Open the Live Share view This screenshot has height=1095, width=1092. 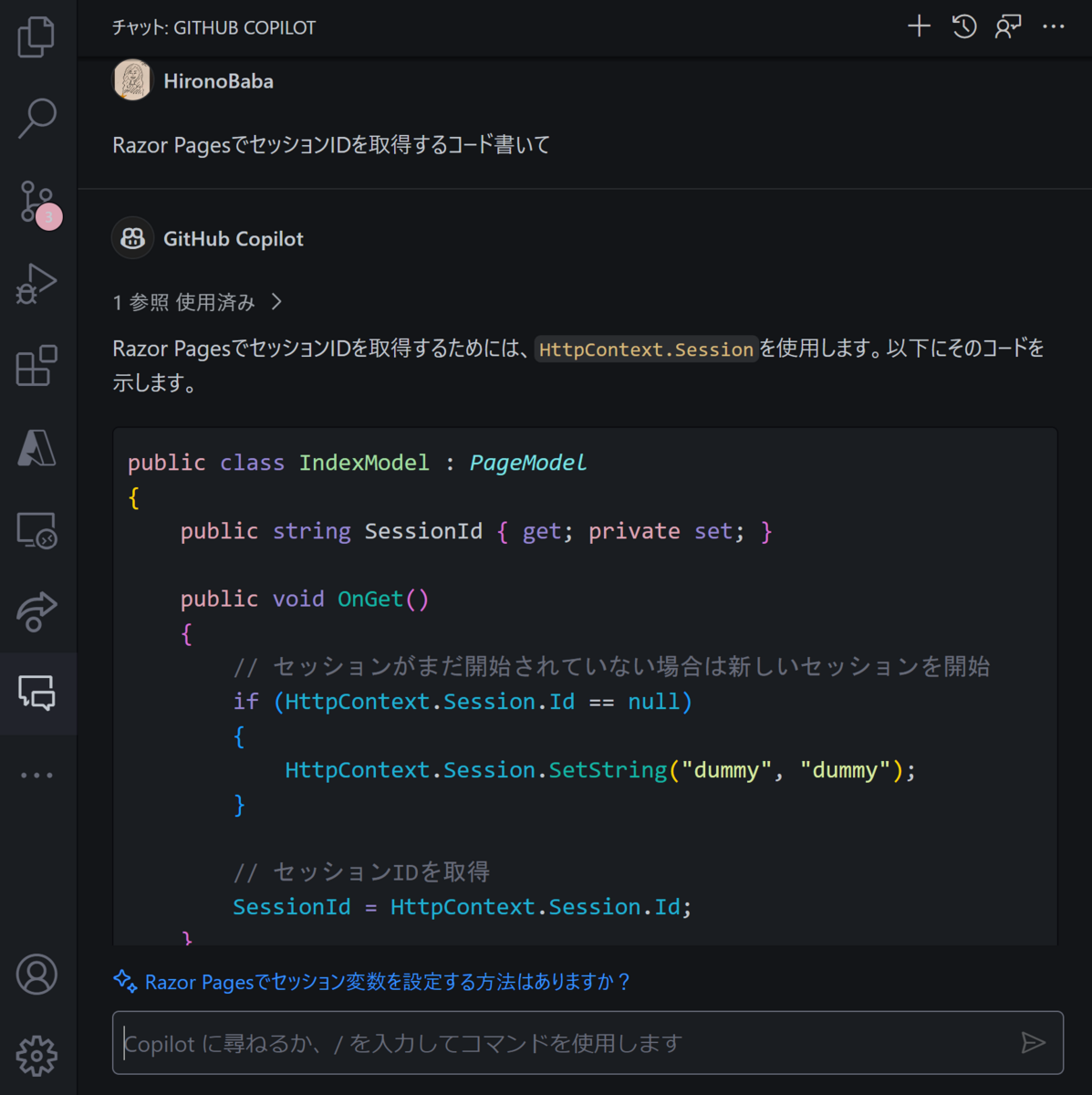(x=36, y=611)
